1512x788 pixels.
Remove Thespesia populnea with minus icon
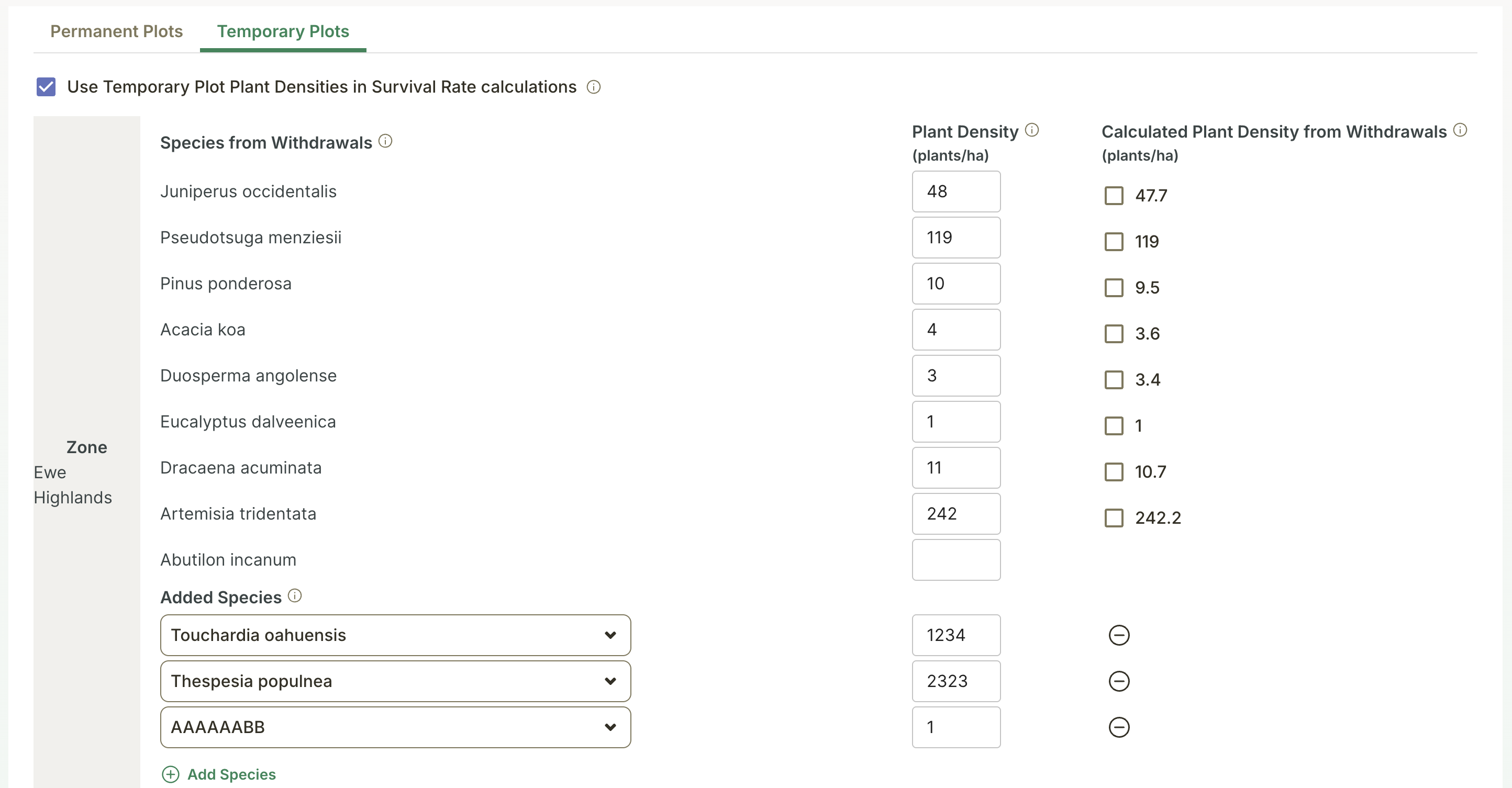pos(1119,681)
